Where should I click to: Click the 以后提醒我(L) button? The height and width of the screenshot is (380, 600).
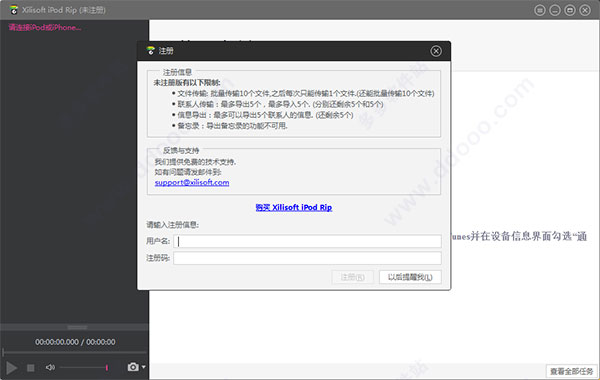pos(410,277)
